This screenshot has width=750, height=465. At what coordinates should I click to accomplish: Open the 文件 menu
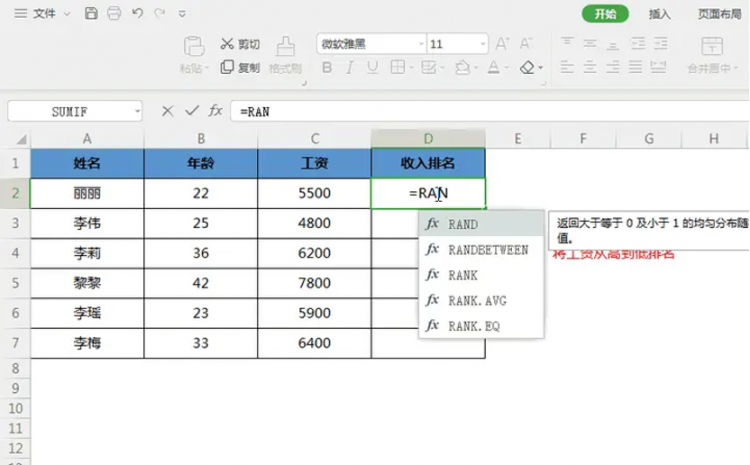[44, 13]
